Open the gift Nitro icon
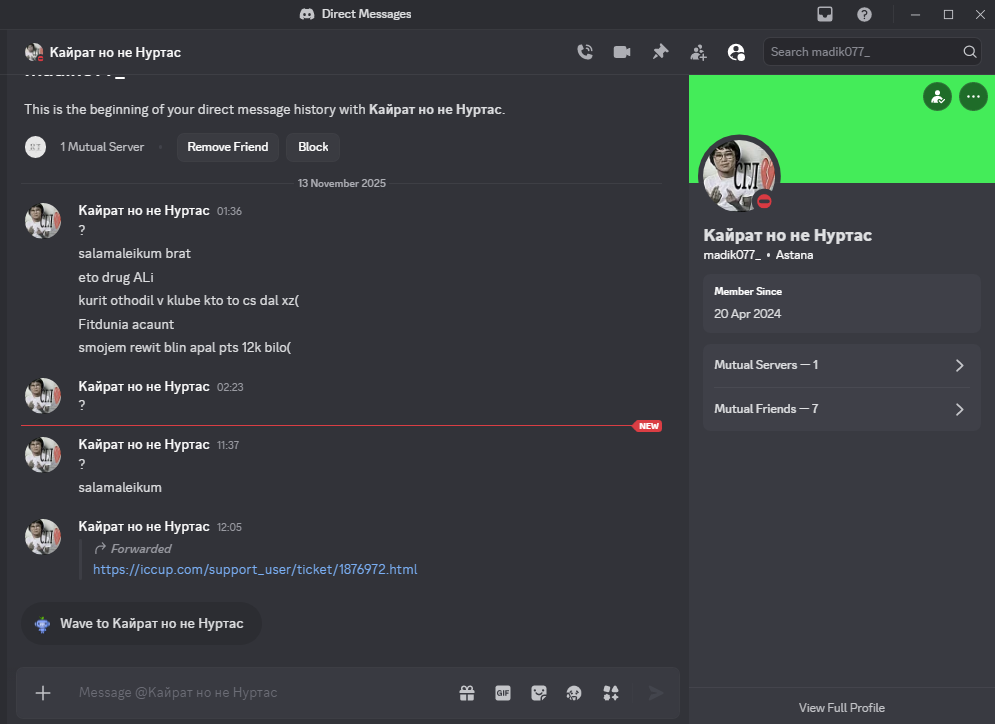This screenshot has height=724, width=995. (467, 693)
